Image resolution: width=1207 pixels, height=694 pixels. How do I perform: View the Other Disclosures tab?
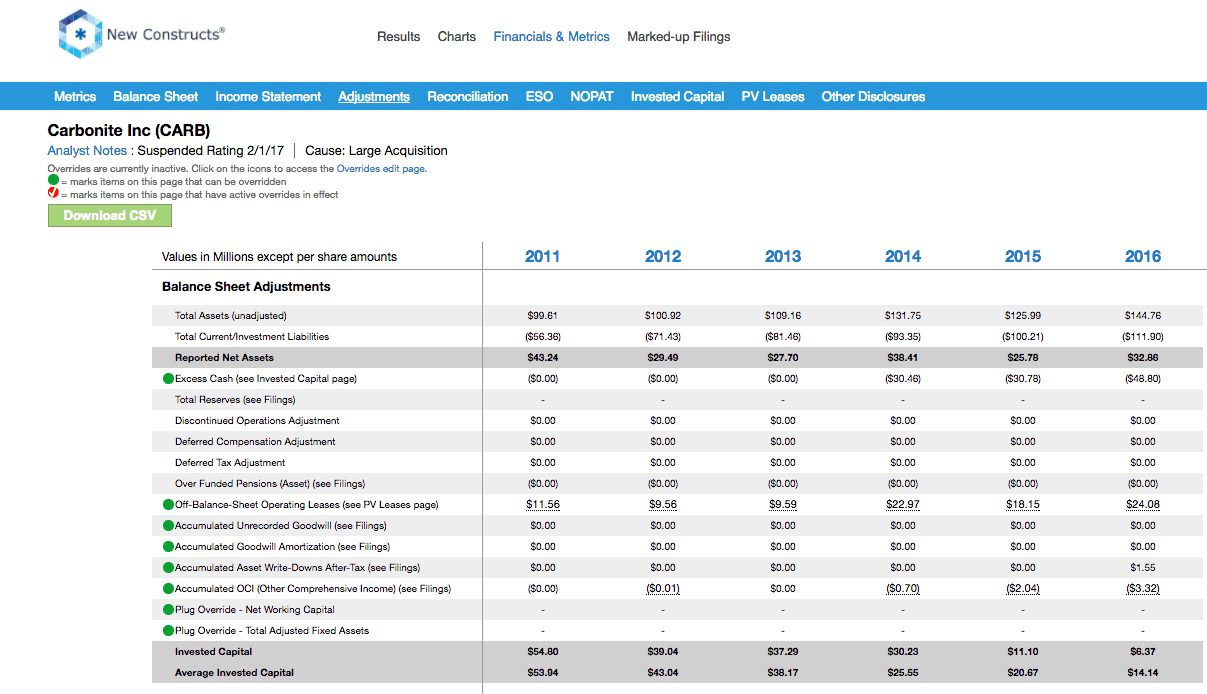pyautogui.click(x=874, y=97)
